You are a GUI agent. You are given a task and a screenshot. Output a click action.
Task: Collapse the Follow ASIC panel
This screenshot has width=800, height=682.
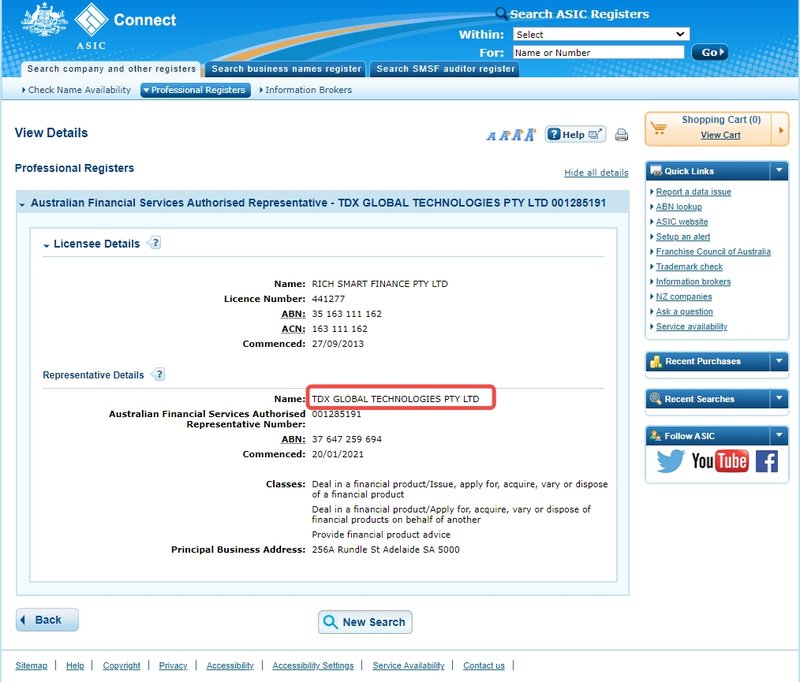click(779, 436)
